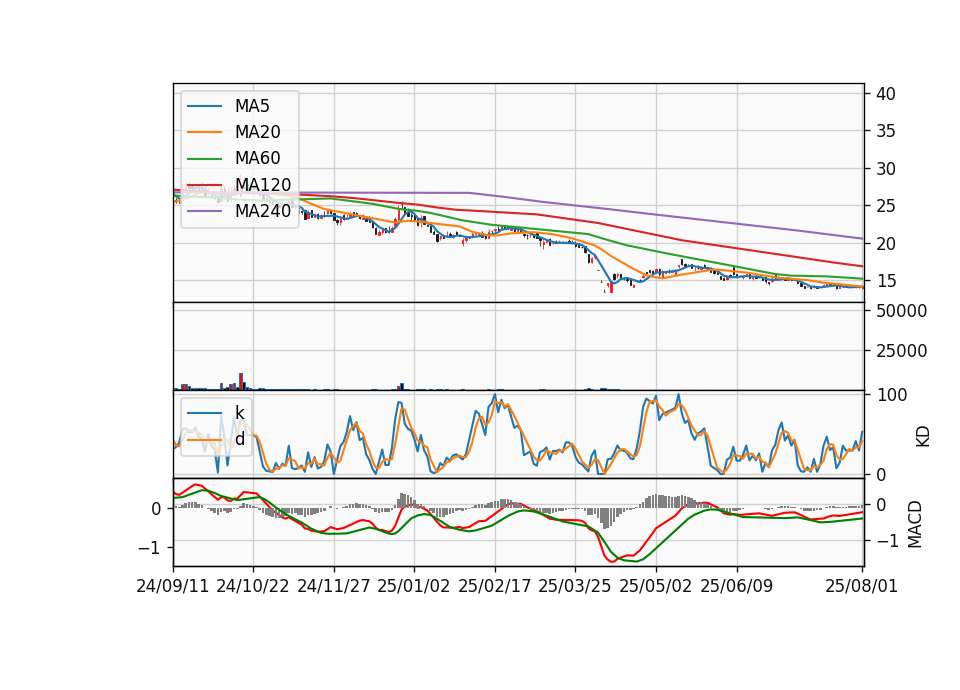Click the price axis value 25
The width and height of the screenshot is (960, 690).
point(886,206)
